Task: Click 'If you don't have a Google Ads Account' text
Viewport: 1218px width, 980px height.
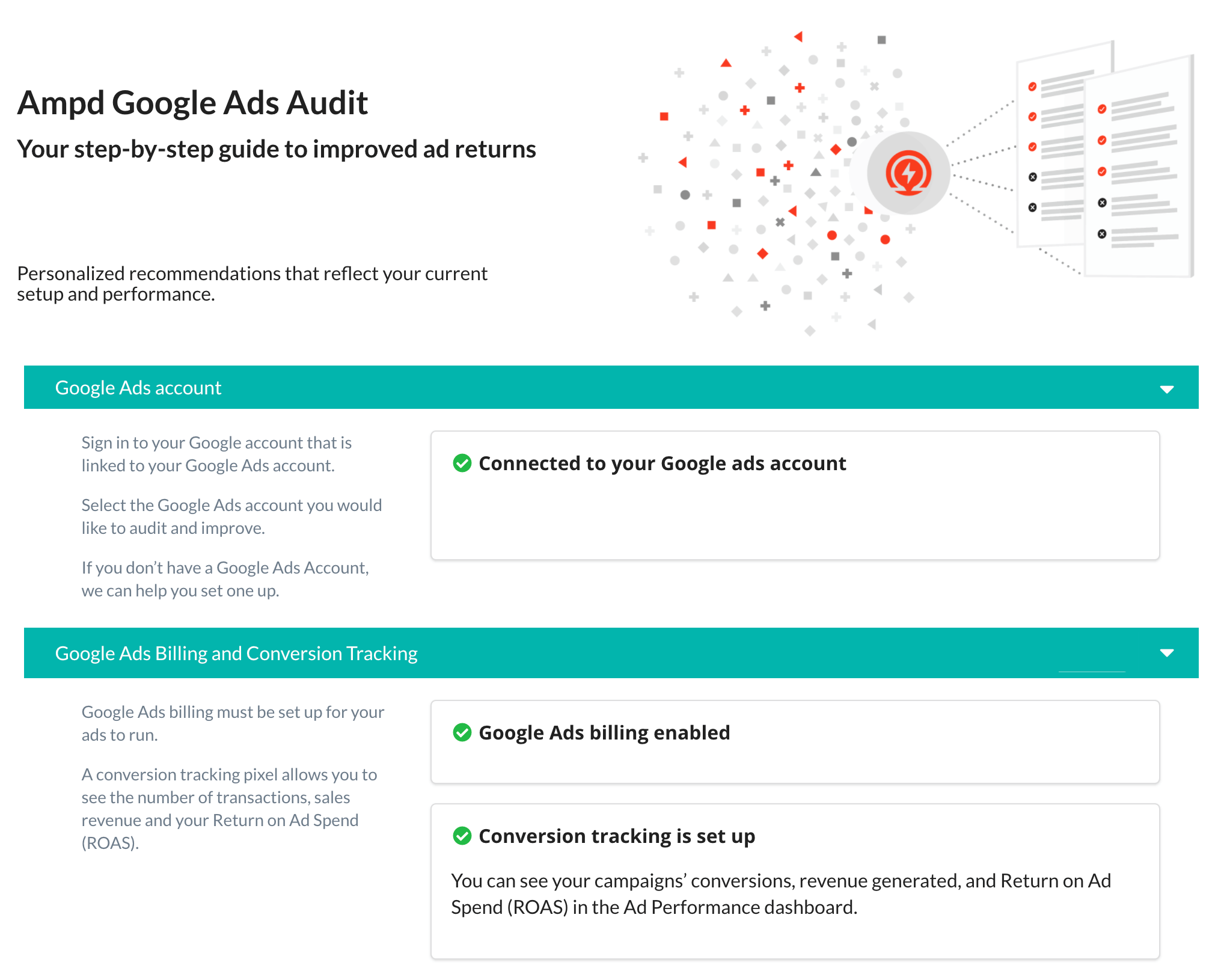Action: (x=225, y=579)
